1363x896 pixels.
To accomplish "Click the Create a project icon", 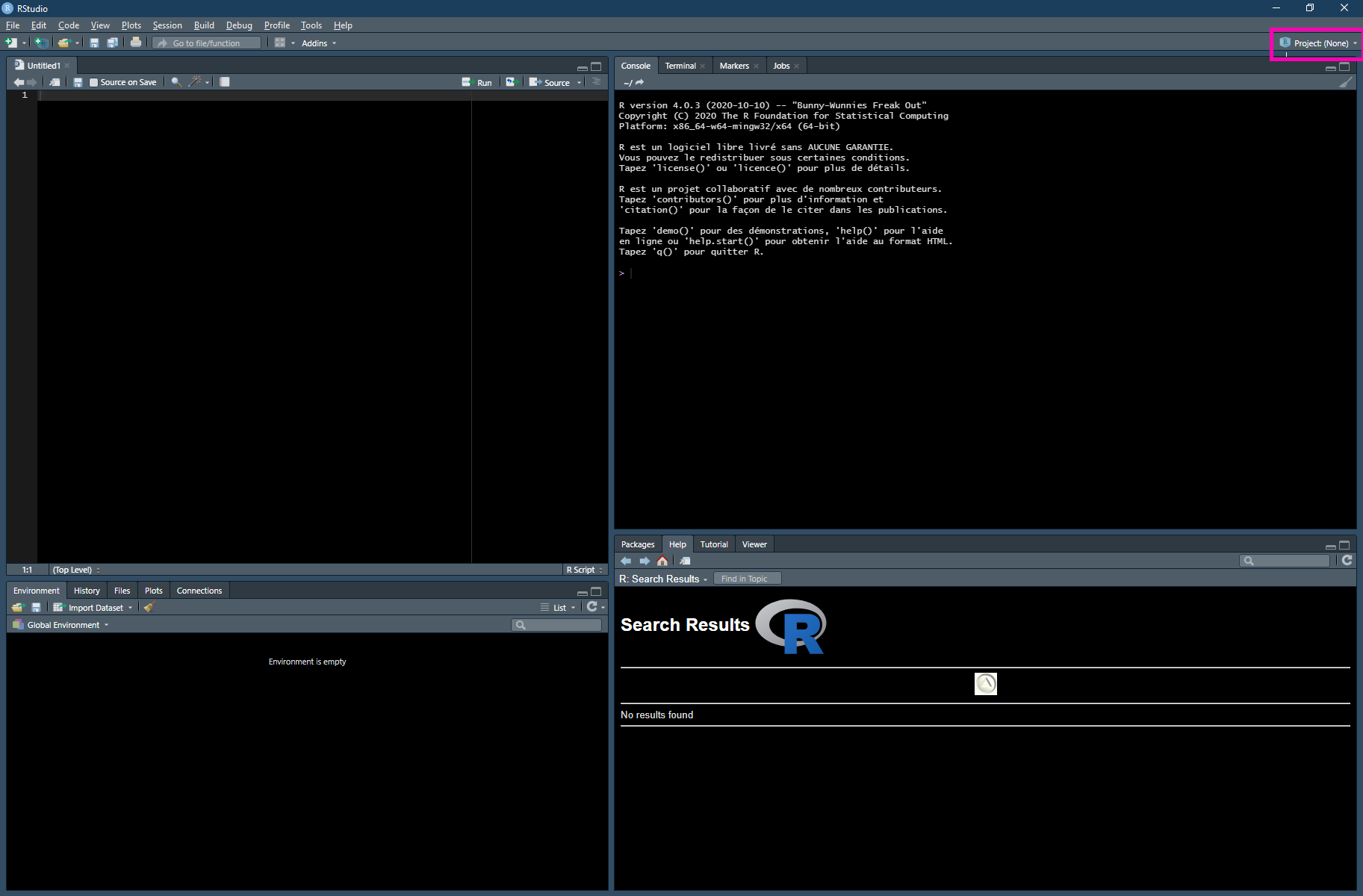I will click(41, 43).
